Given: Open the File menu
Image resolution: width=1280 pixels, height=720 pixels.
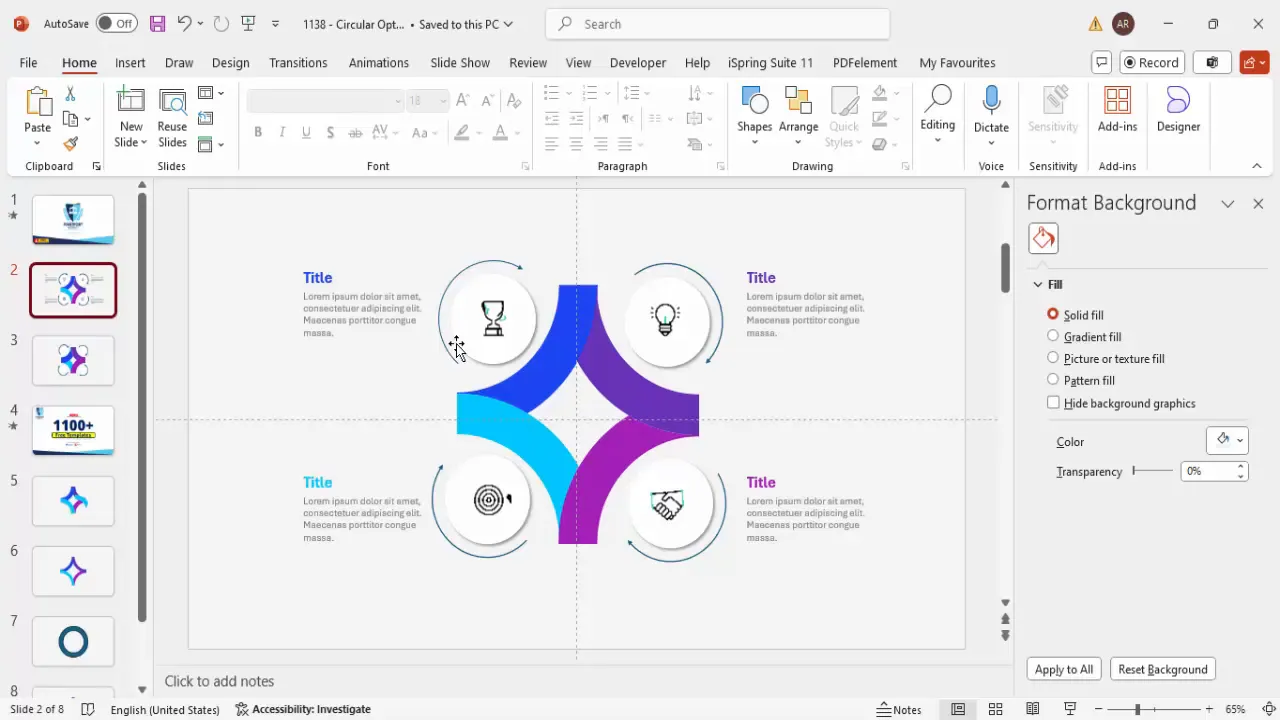Looking at the screenshot, I should coord(28,62).
